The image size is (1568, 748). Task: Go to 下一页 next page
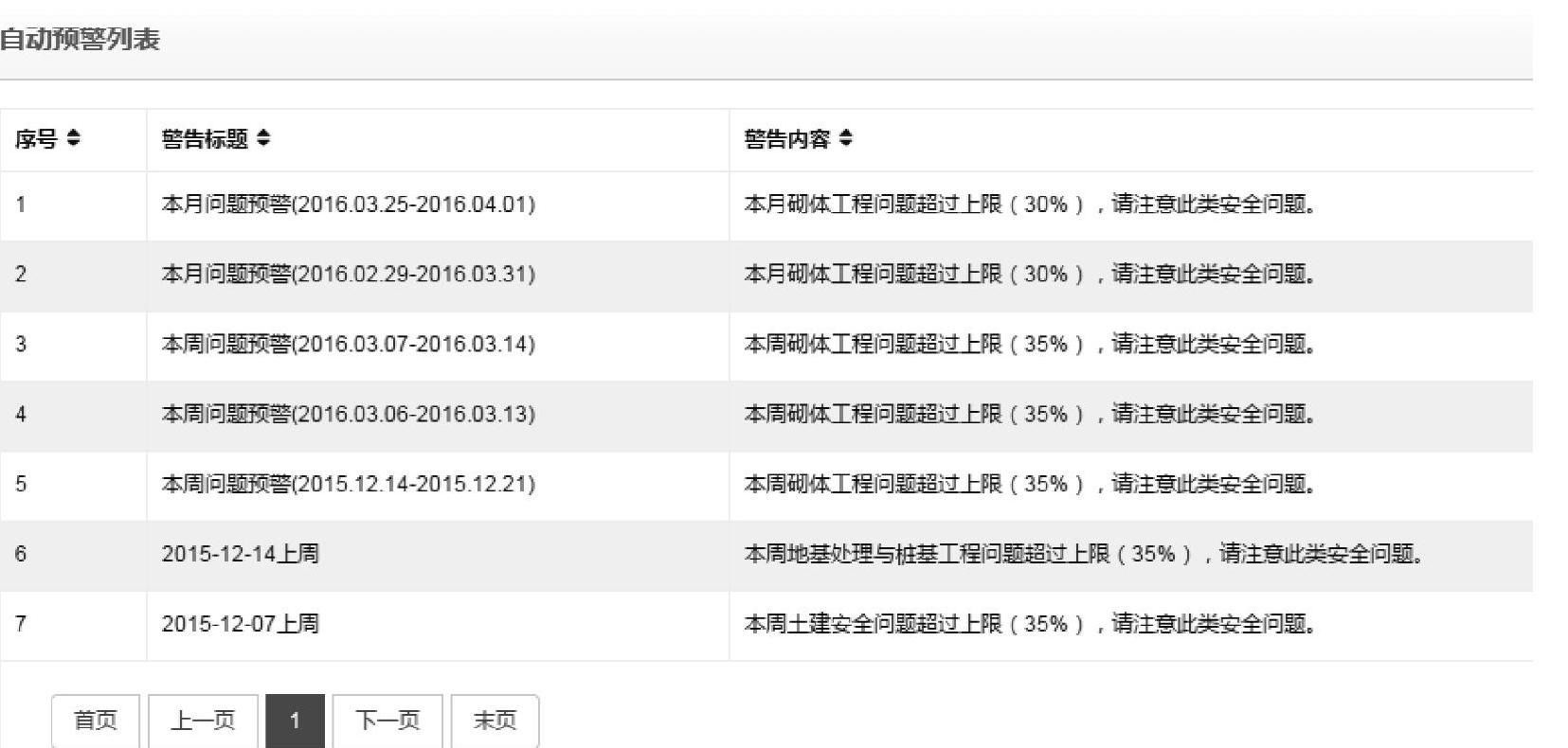pyautogui.click(x=387, y=721)
